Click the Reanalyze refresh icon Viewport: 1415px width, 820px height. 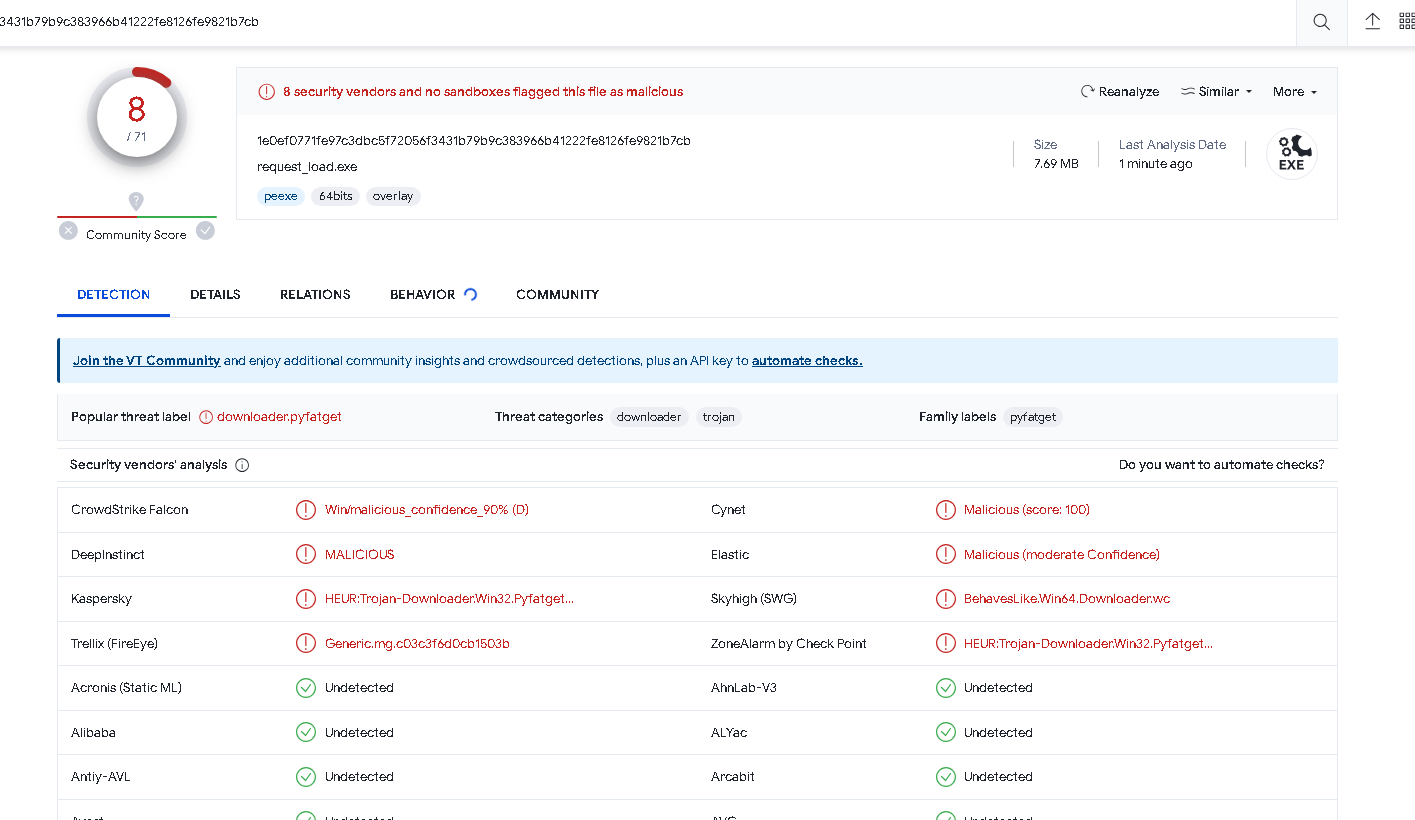click(x=1088, y=92)
